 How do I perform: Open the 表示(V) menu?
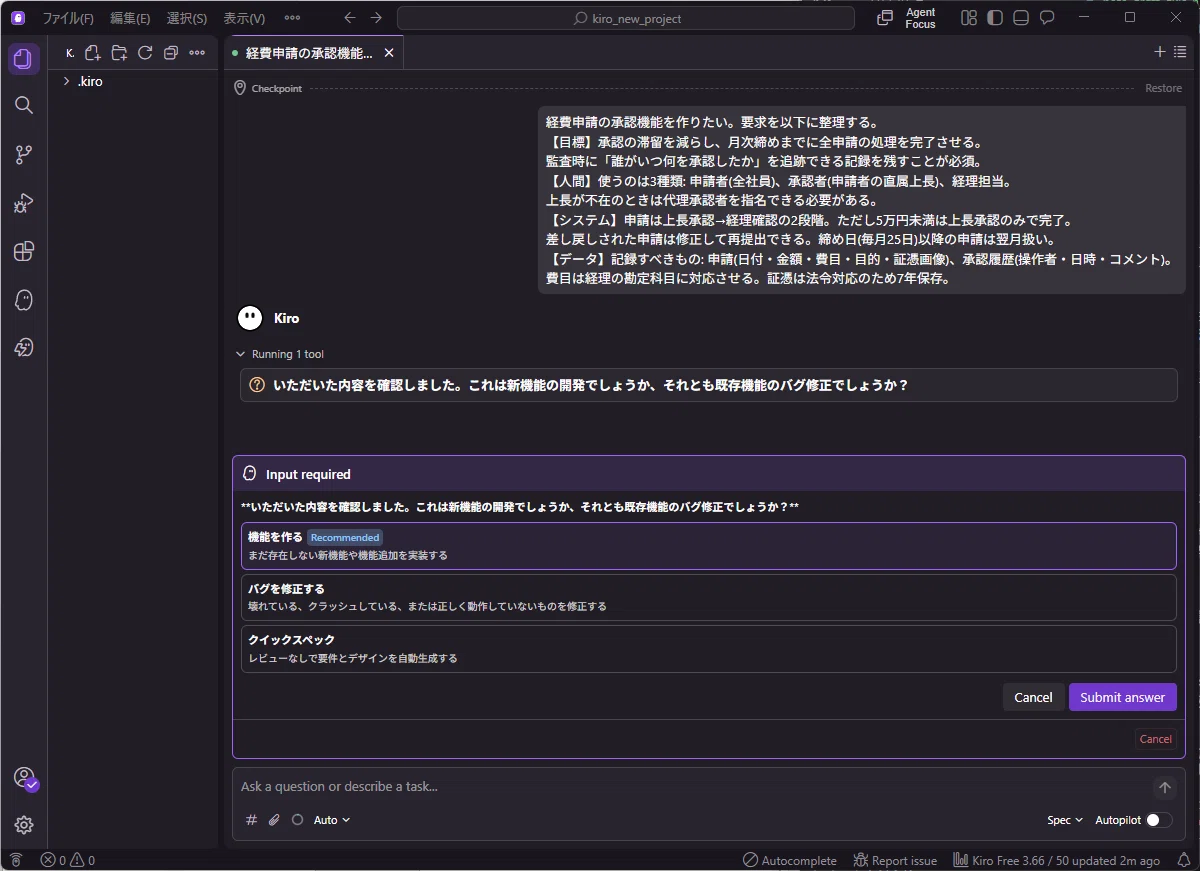point(244,18)
